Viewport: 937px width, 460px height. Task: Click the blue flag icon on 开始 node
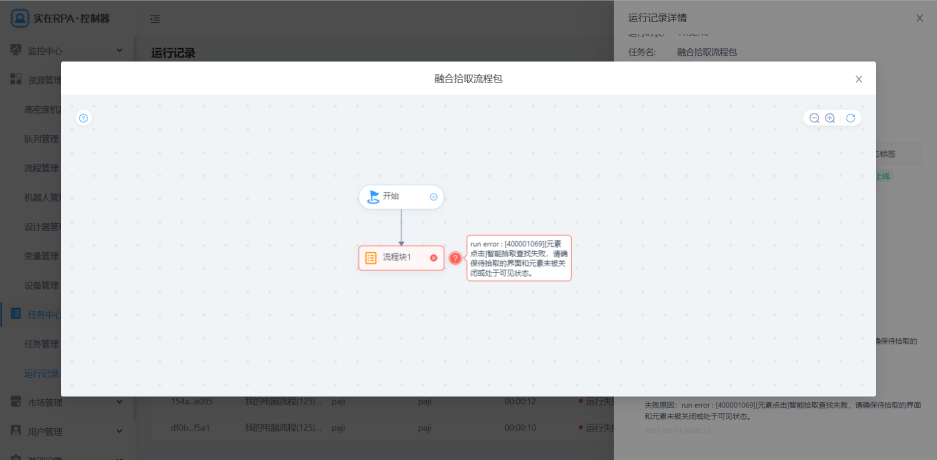click(373, 197)
